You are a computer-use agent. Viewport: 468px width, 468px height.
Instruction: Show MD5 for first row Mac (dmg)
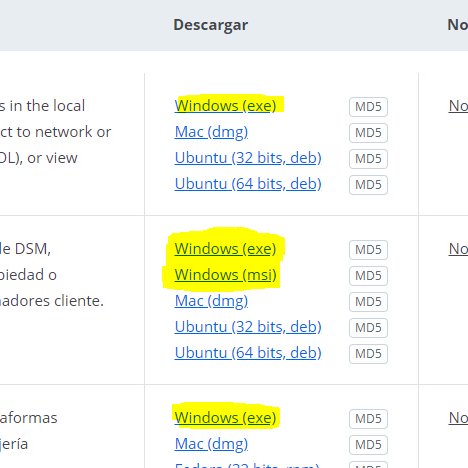click(x=368, y=133)
